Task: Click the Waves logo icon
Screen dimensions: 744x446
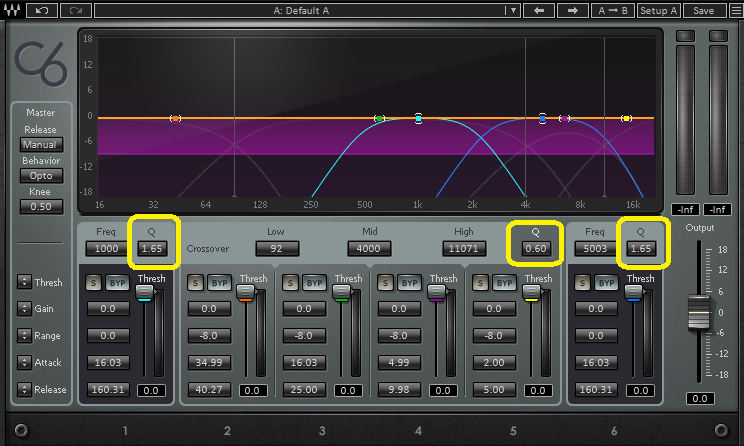Action: click(x=12, y=10)
